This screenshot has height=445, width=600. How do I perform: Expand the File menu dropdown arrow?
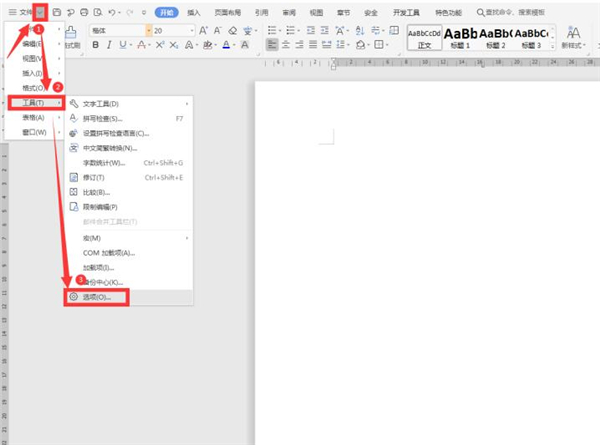pyautogui.click(x=41, y=13)
